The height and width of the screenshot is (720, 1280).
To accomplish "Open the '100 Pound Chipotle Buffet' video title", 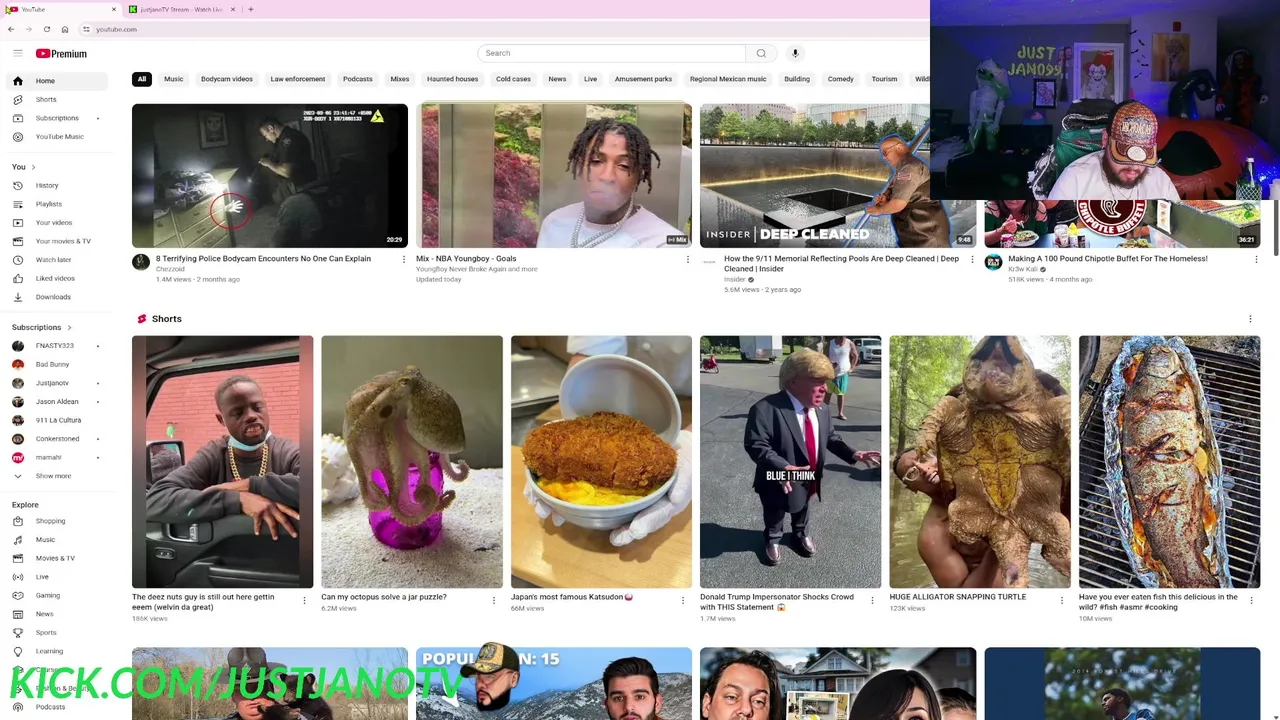I will tap(1108, 259).
